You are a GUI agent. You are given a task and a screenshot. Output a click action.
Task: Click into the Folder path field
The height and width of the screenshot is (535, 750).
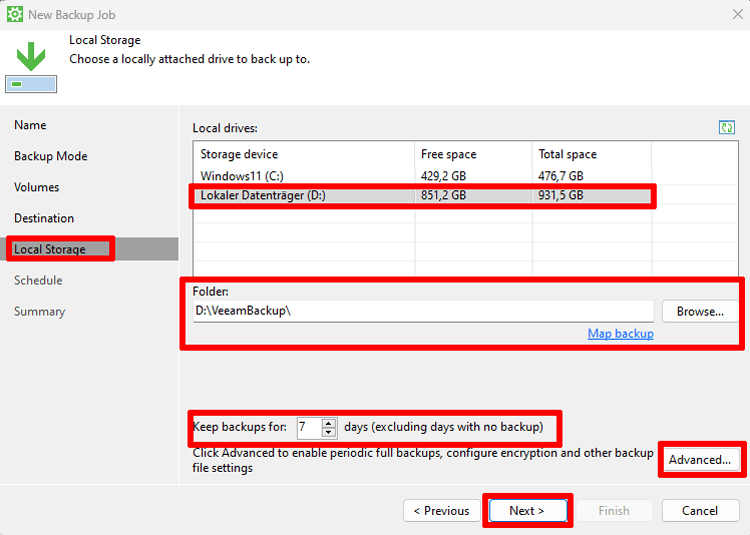pos(423,311)
